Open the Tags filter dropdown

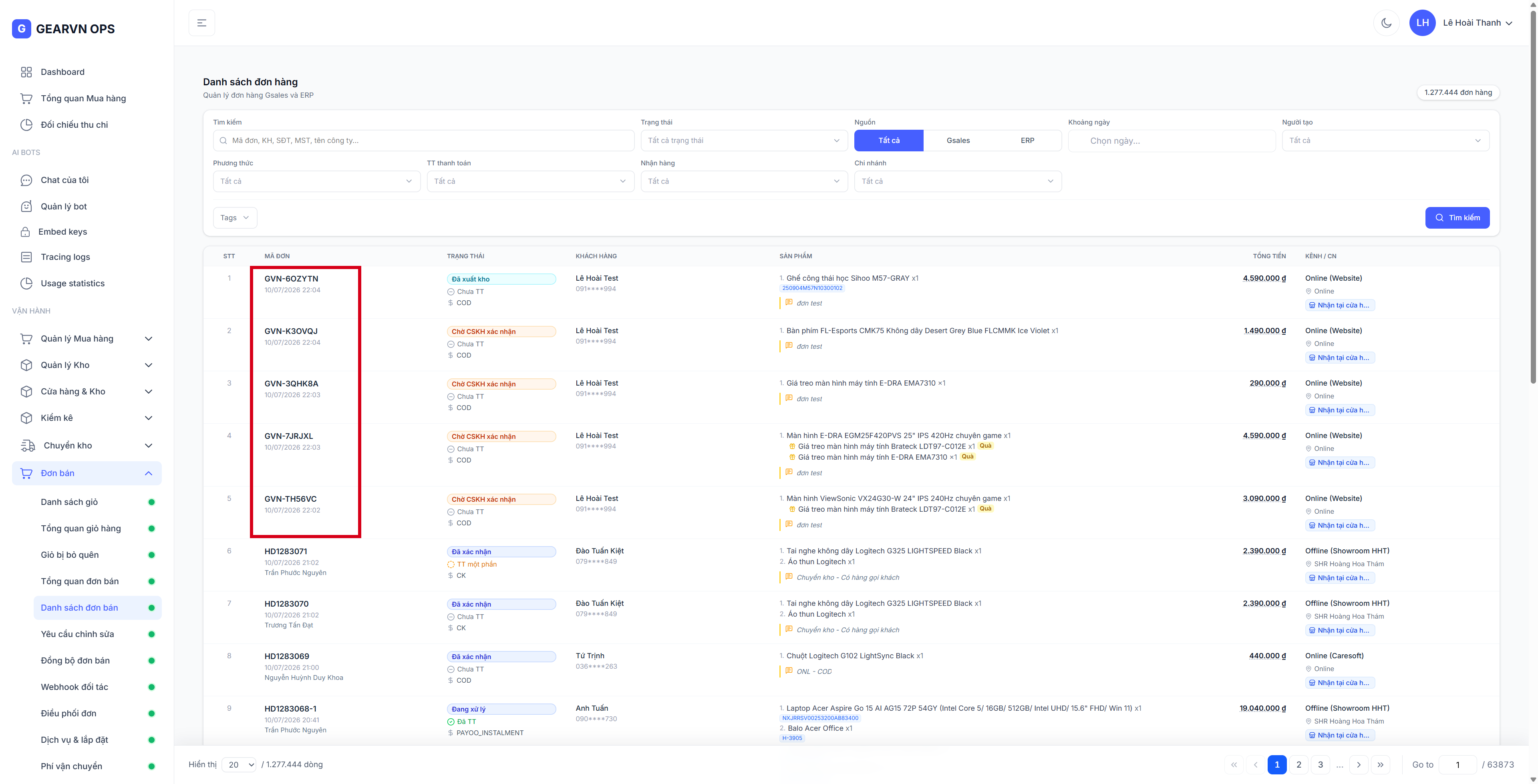[x=235, y=218]
